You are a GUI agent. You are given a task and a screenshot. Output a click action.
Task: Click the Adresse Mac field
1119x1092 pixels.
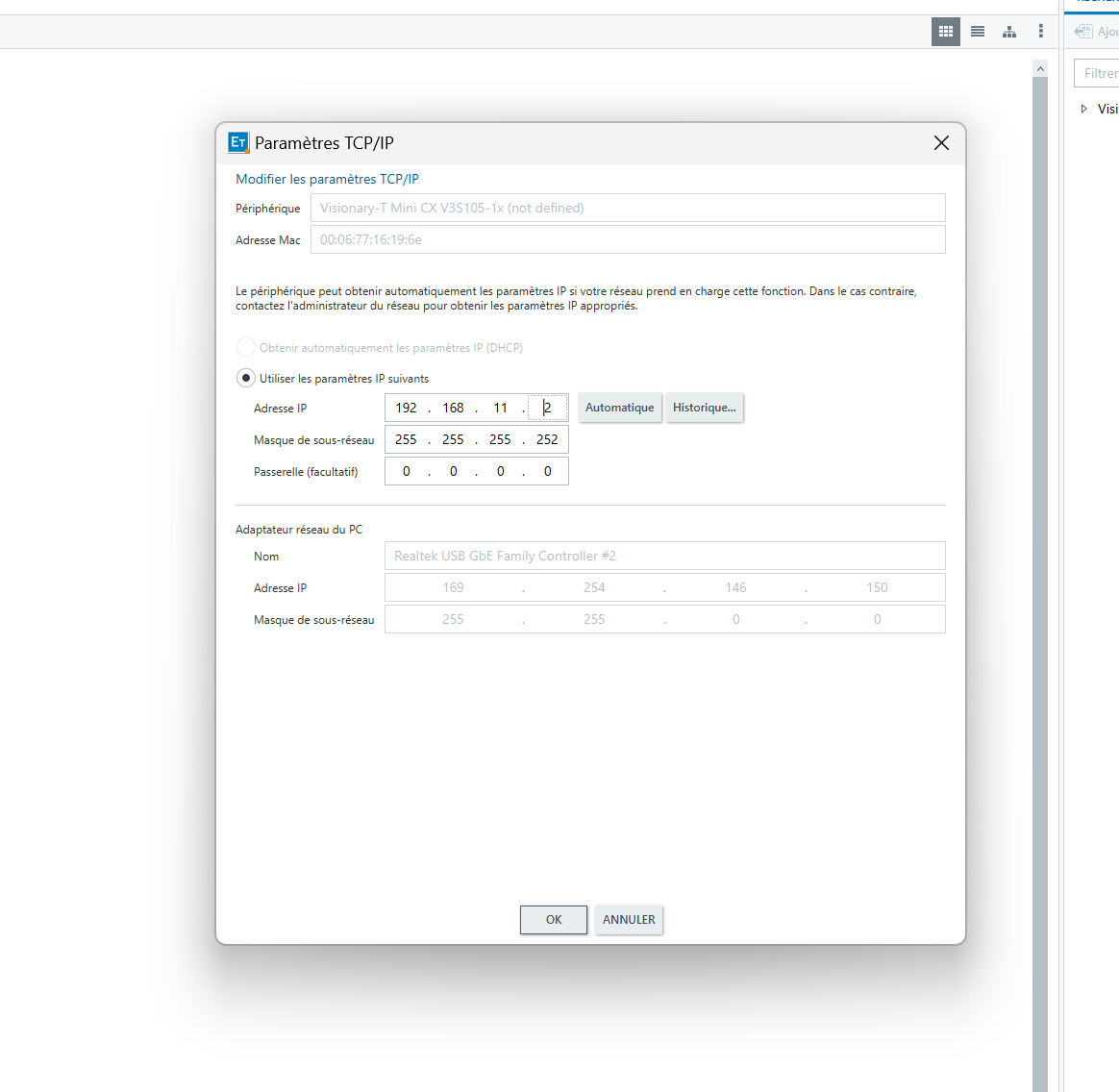tap(628, 239)
